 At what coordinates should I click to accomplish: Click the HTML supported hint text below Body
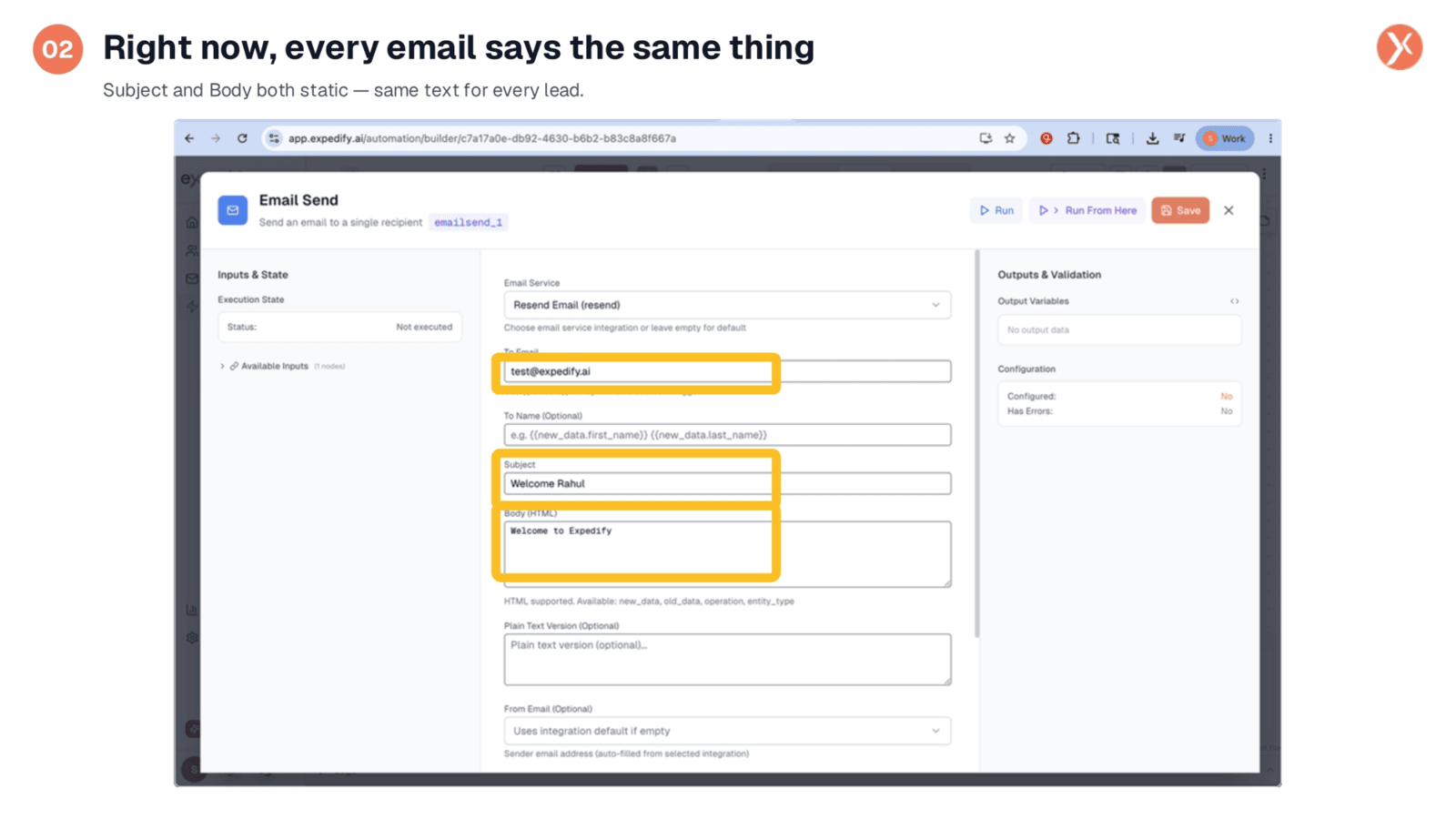[x=649, y=602]
